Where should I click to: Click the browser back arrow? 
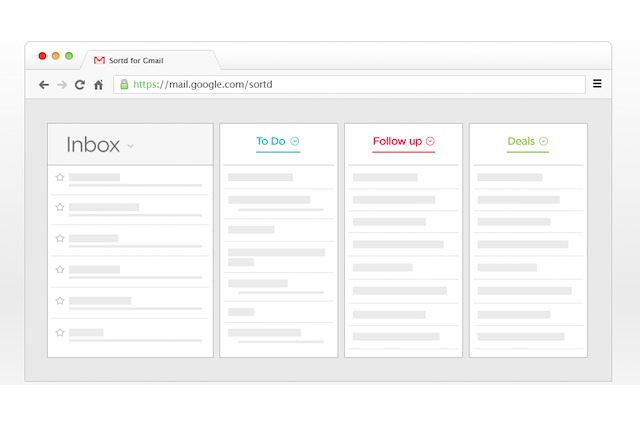[x=44, y=84]
